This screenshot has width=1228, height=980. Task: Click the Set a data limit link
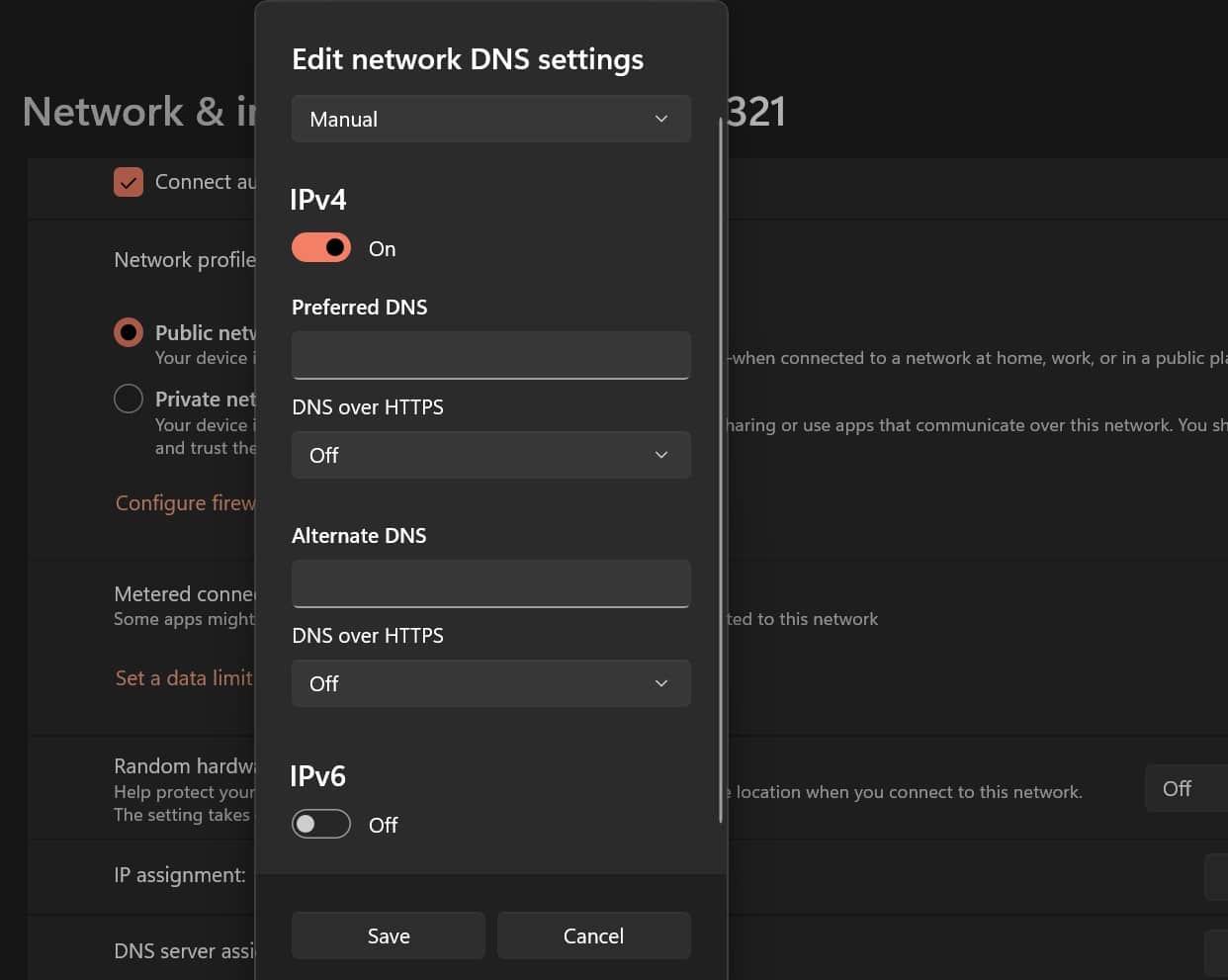182,677
